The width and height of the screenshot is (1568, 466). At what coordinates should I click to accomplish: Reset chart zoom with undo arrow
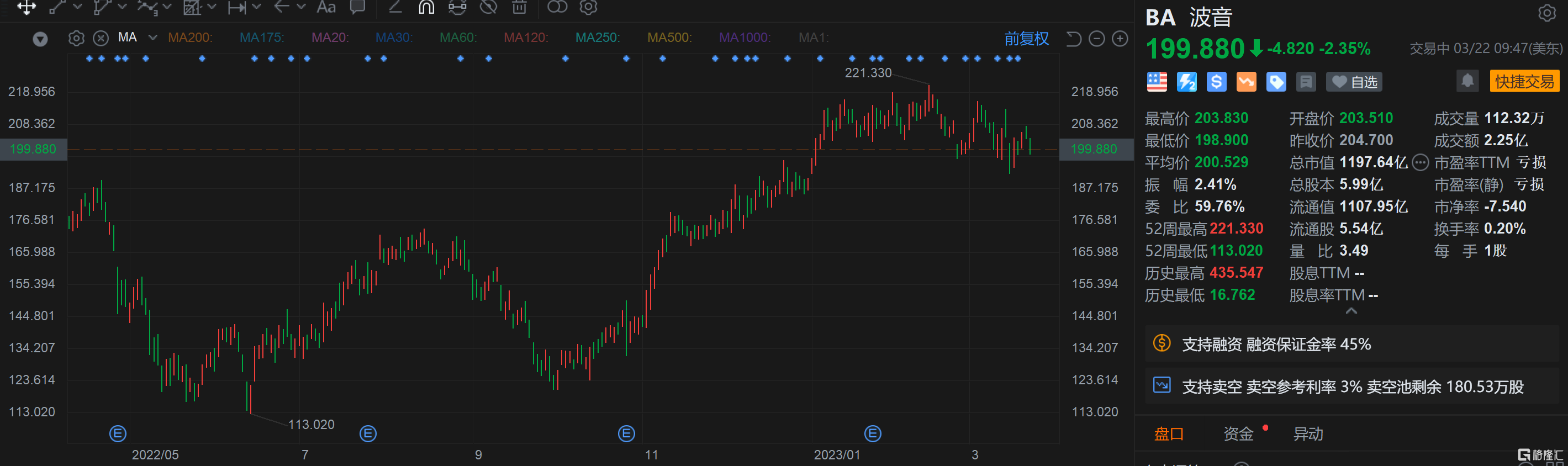(x=1073, y=39)
